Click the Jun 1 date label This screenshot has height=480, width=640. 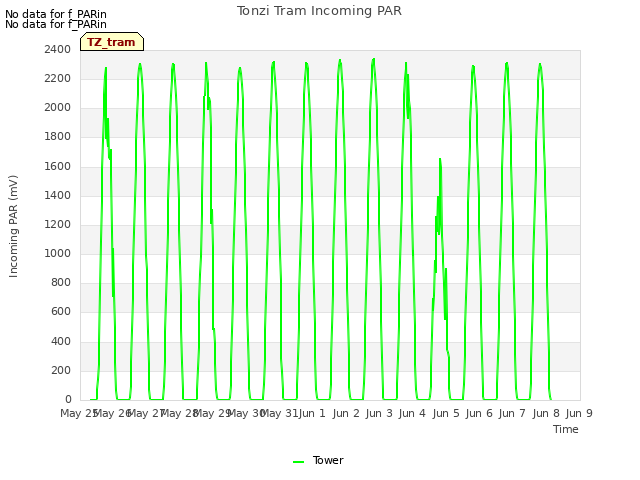(x=312, y=413)
